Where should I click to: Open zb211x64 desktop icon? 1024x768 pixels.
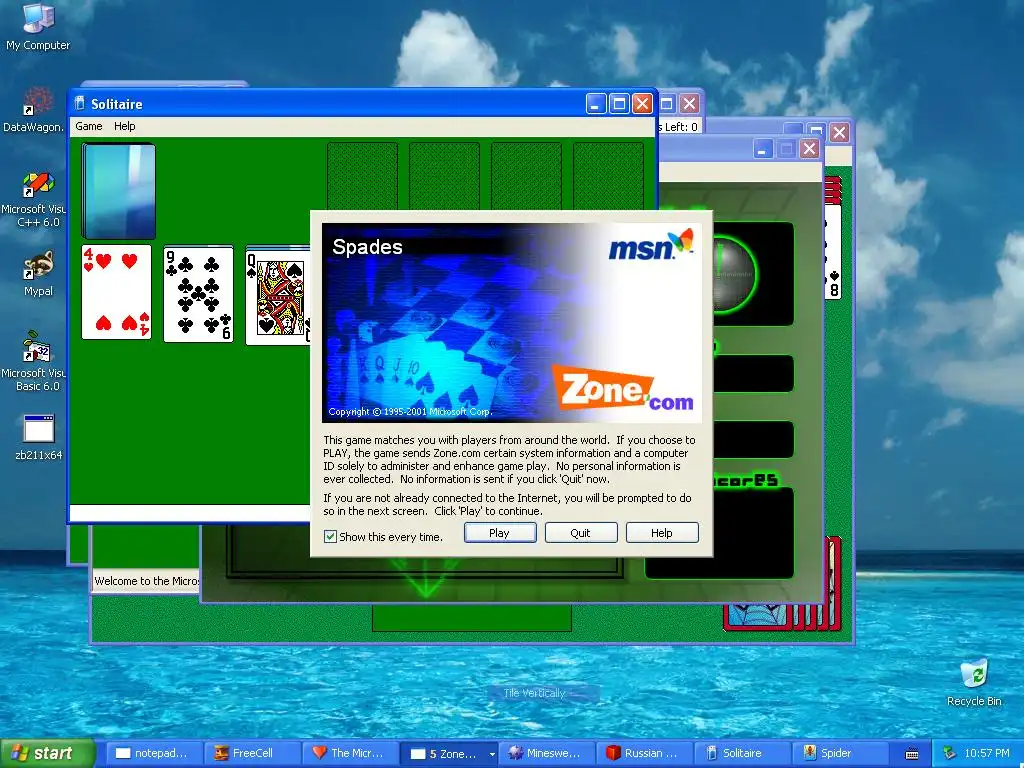point(39,437)
